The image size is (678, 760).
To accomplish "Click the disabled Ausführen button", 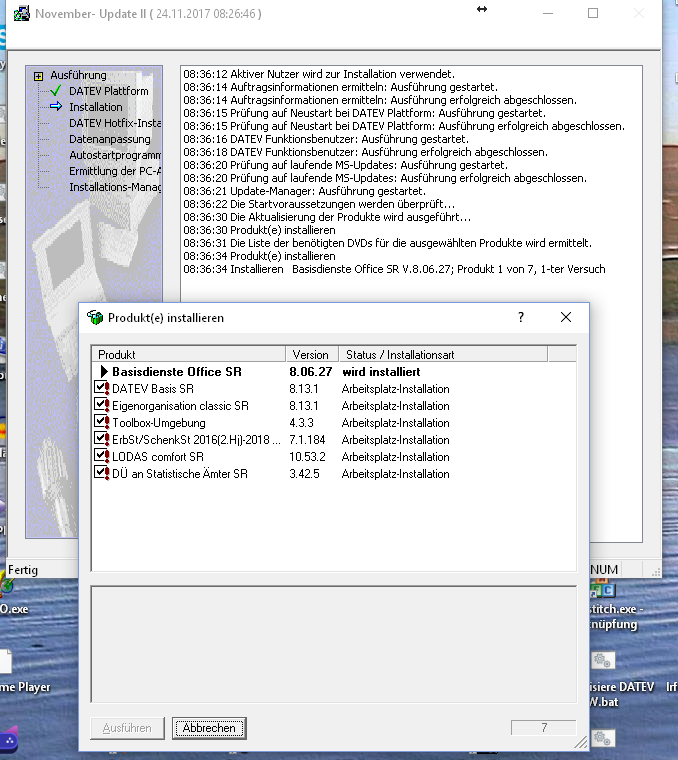I will 127,728.
